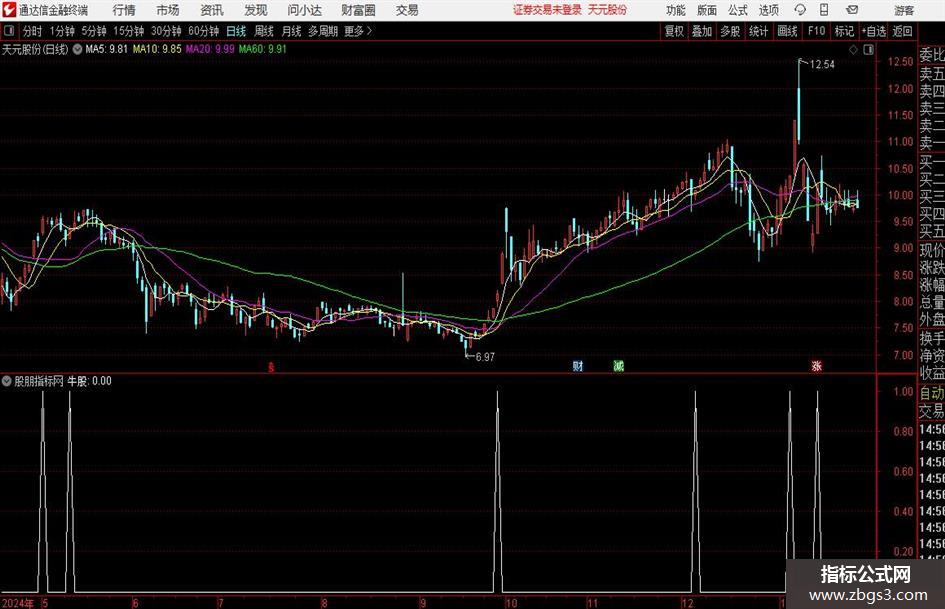Click the blue 财 marker on the chart
Screen dimensions: 945x609
(x=578, y=365)
